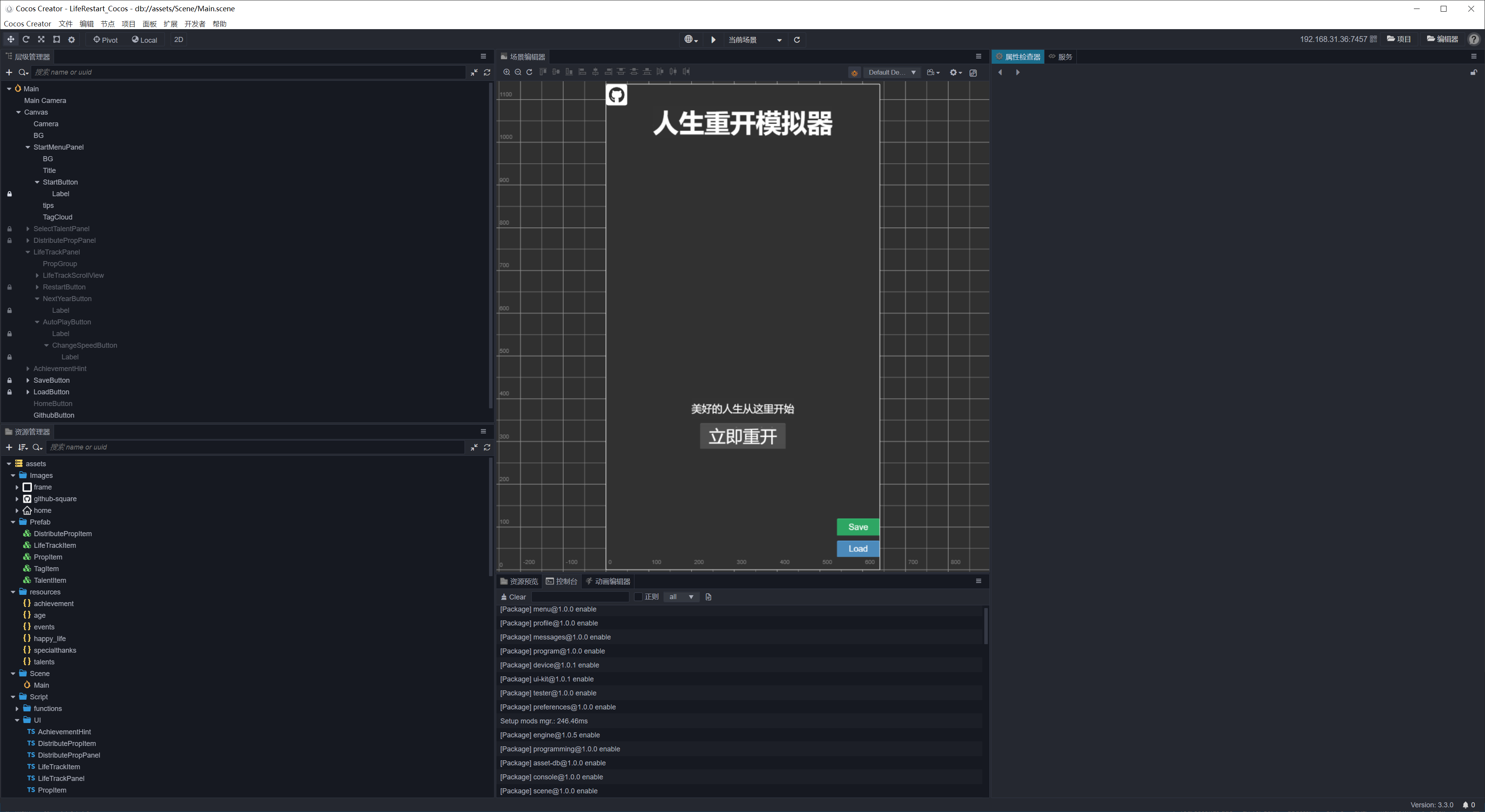The image size is (1485, 812).
Task: Open the Default De... dropdown
Action: (891, 73)
